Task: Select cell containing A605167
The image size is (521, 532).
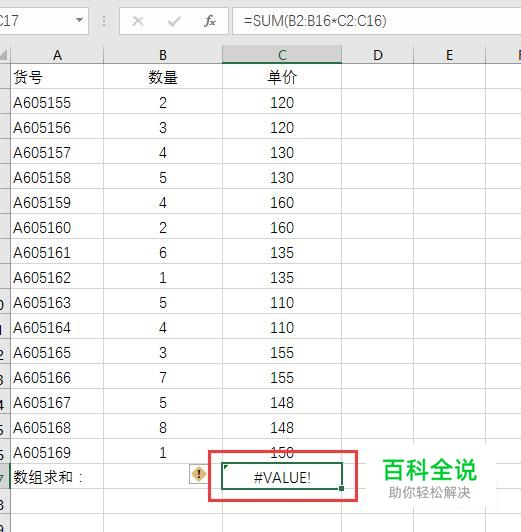Action: pos(57,402)
